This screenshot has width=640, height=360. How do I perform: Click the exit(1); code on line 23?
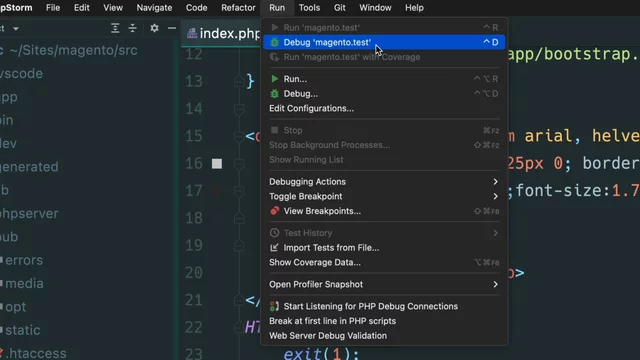(321, 353)
